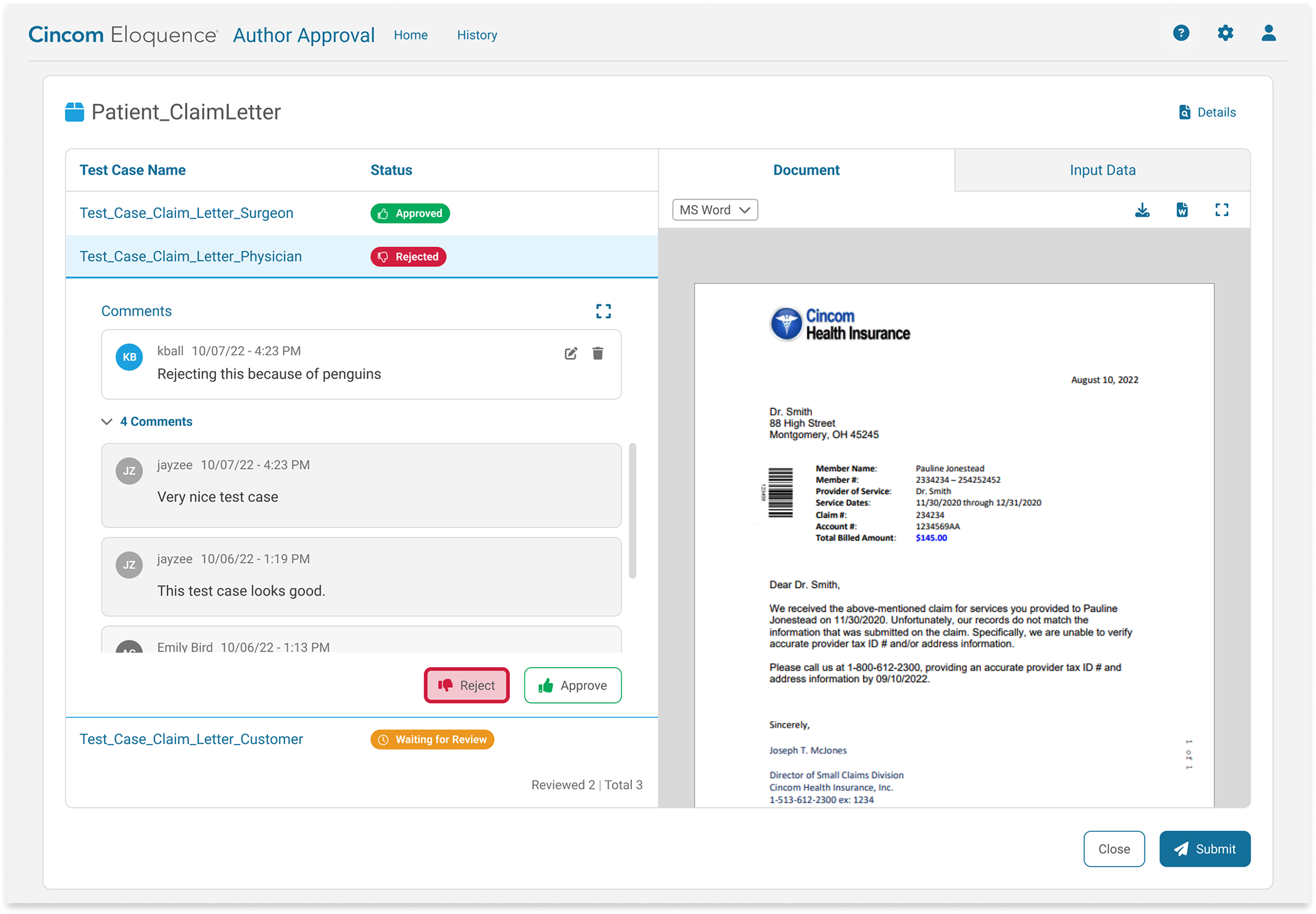This screenshot has height=914, width=1316.
Task: Click the Status column header
Action: pyautogui.click(x=391, y=170)
